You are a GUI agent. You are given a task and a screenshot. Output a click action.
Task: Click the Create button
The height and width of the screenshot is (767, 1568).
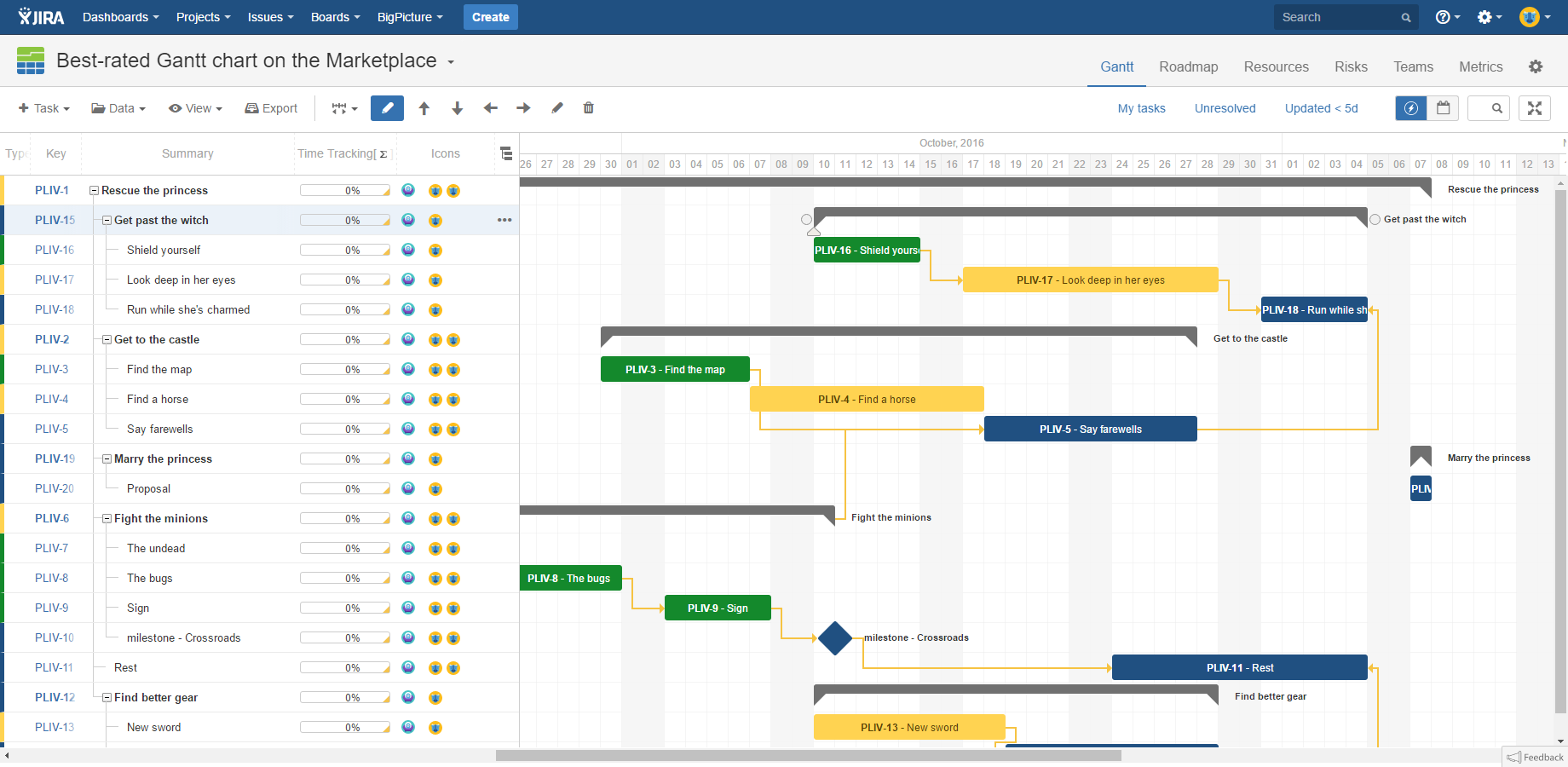pos(491,17)
